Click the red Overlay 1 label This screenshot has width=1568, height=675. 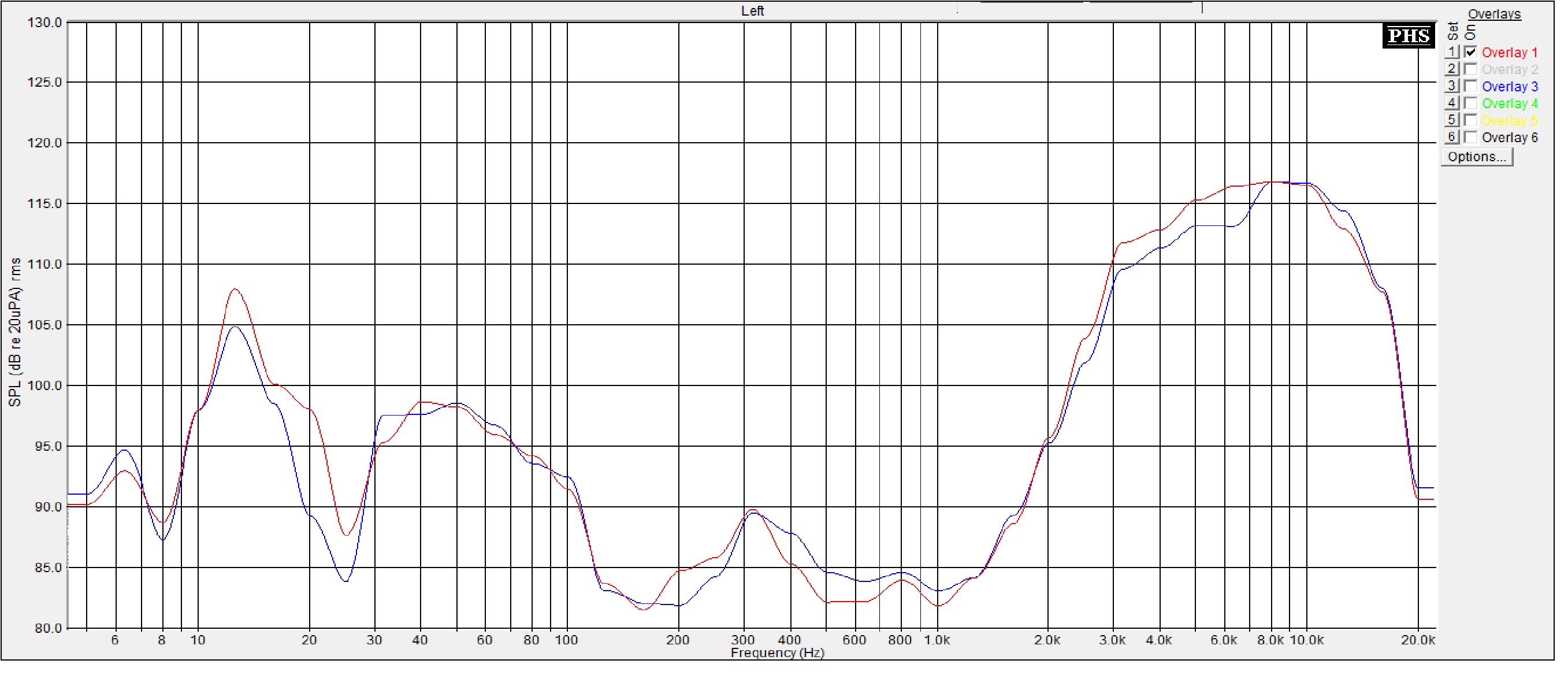pos(1509,53)
